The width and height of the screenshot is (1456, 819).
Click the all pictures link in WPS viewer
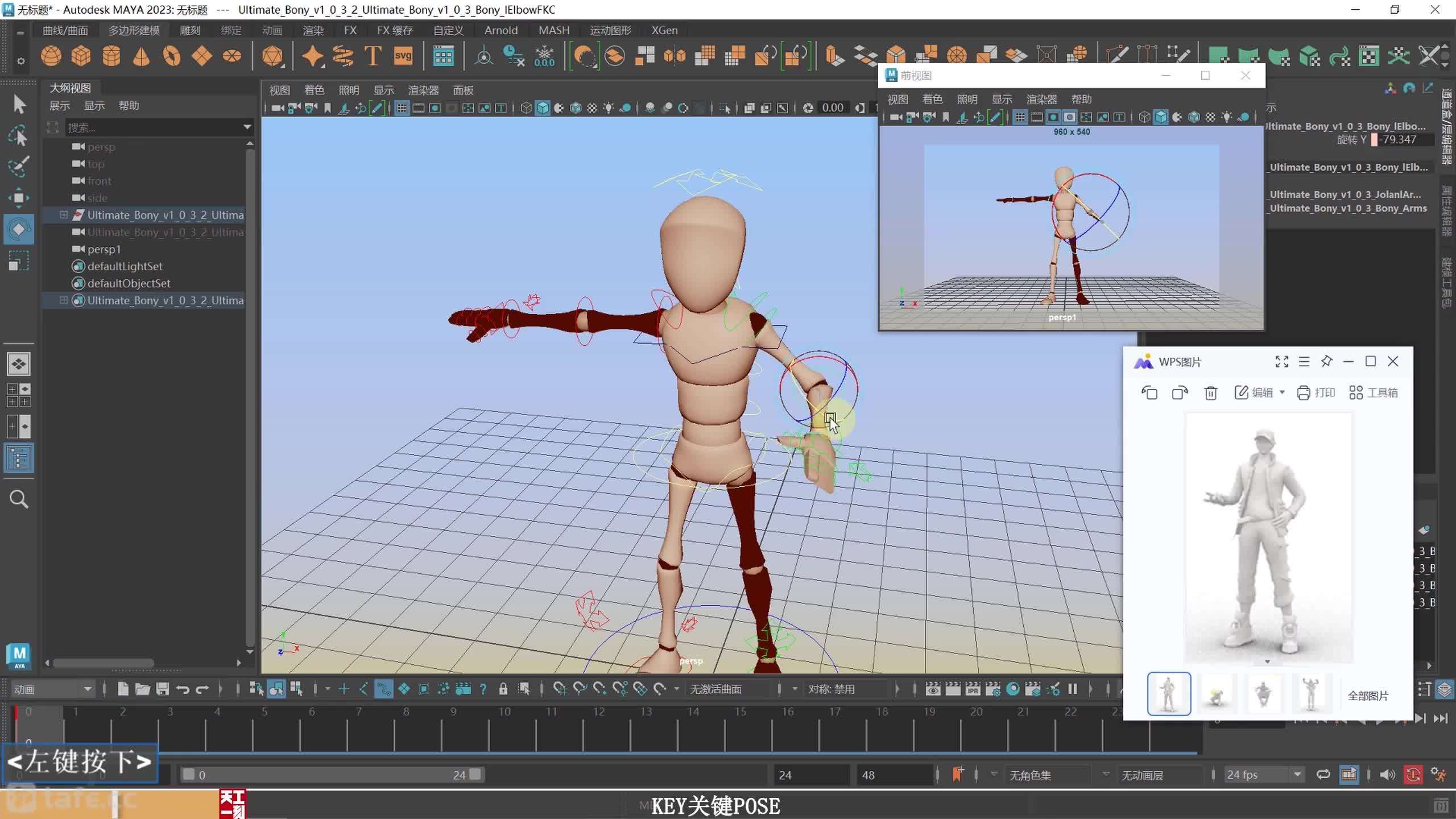pos(1368,696)
